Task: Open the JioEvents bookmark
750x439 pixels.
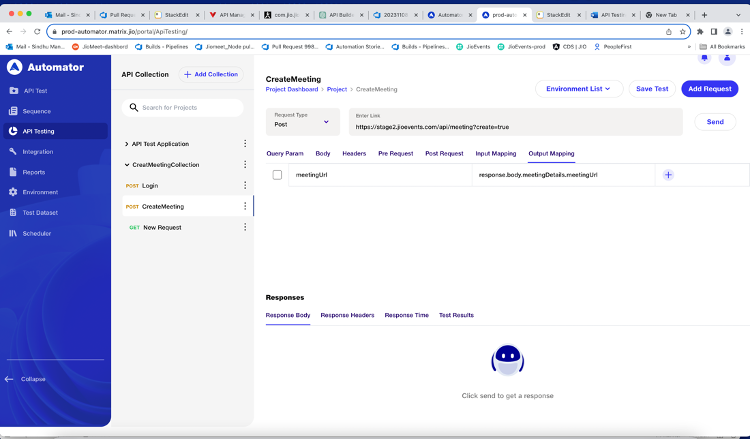Action: click(473, 47)
